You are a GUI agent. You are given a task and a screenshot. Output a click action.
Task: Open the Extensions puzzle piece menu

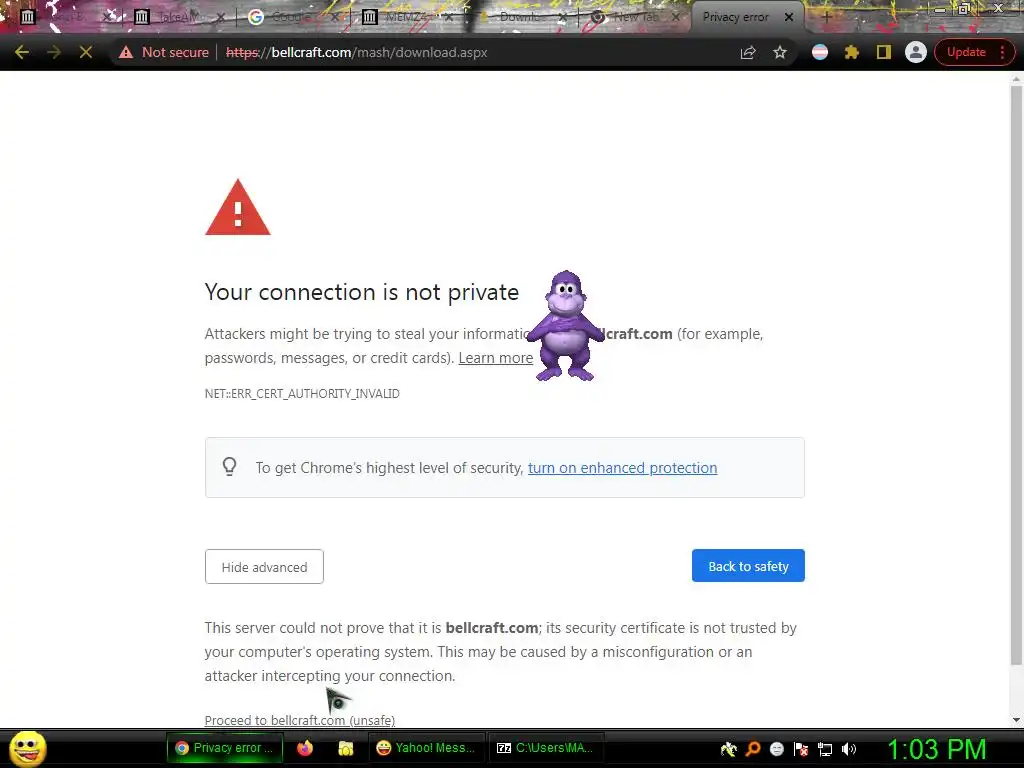pos(852,52)
